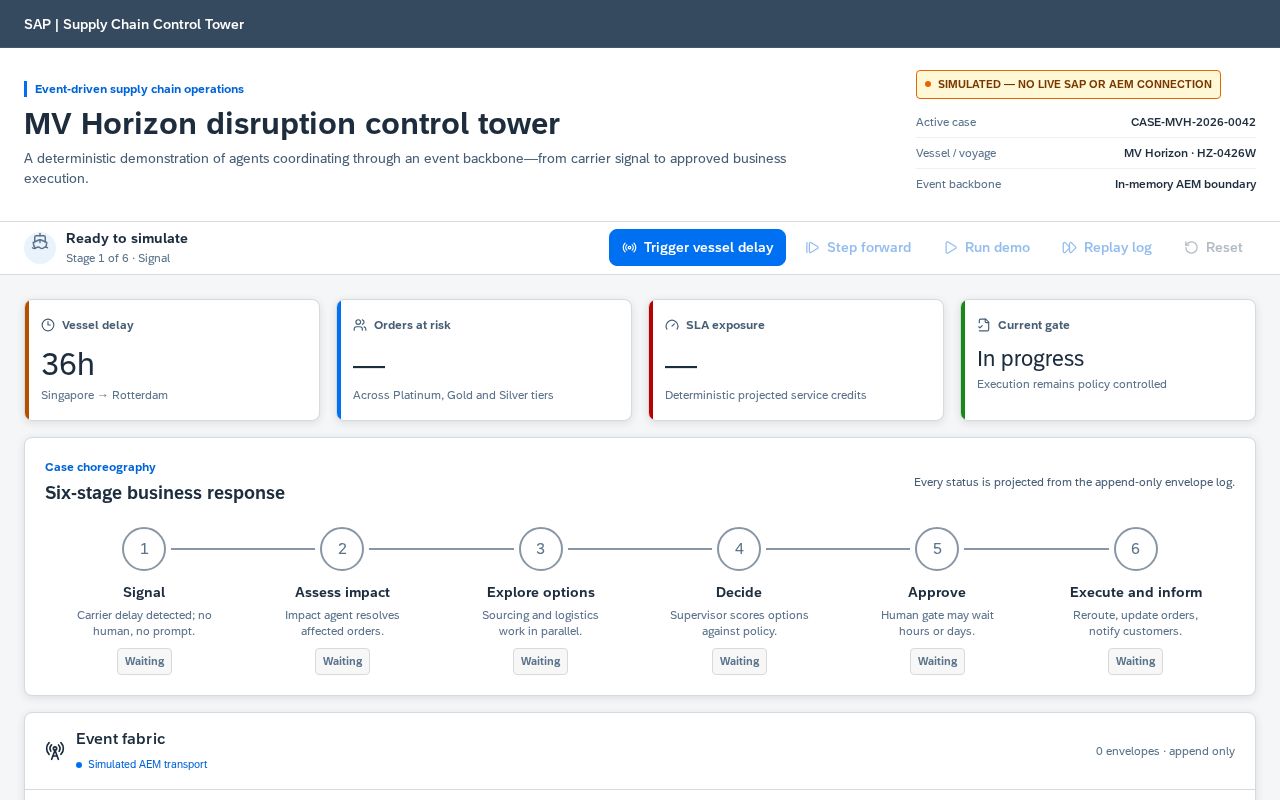Image resolution: width=1280 pixels, height=800 pixels.
Task: Click the Case choreography label
Action: tap(100, 467)
